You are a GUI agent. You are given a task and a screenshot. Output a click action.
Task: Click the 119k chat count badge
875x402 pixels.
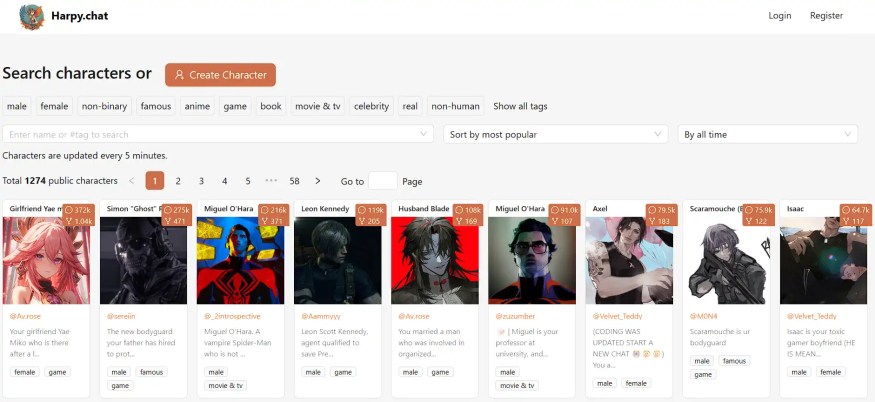(x=371, y=210)
